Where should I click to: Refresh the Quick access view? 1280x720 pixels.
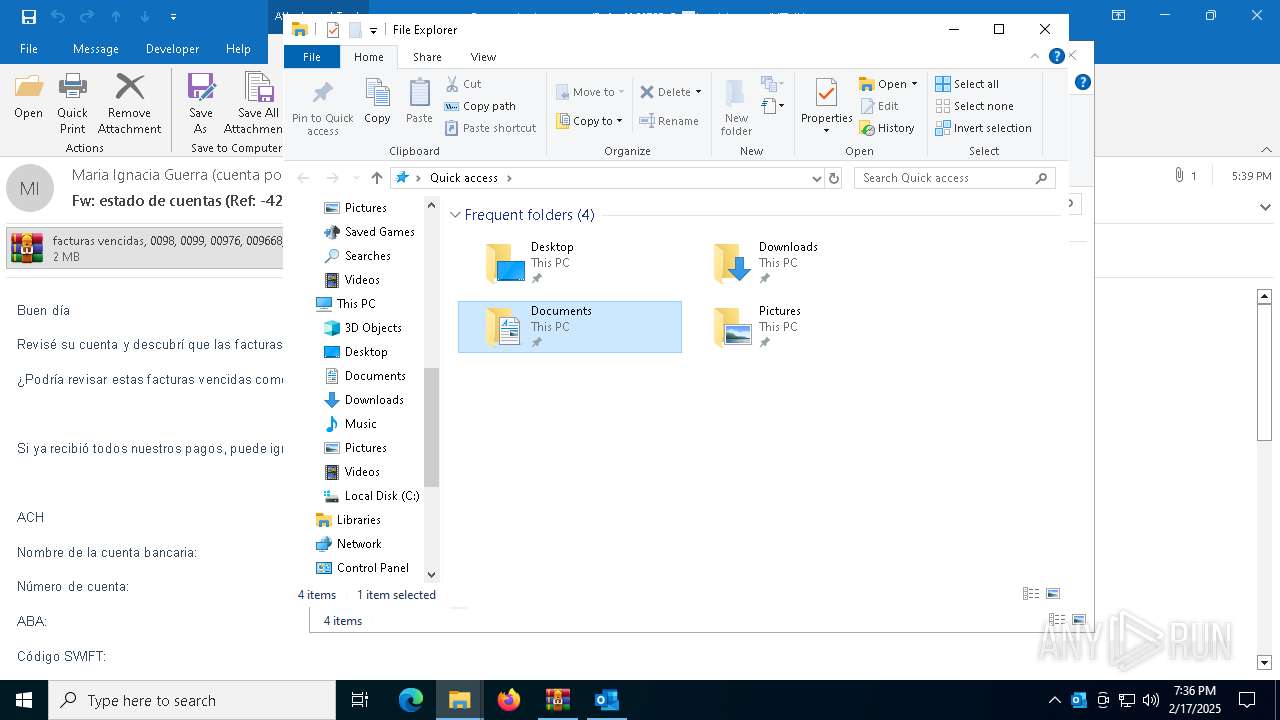834,178
